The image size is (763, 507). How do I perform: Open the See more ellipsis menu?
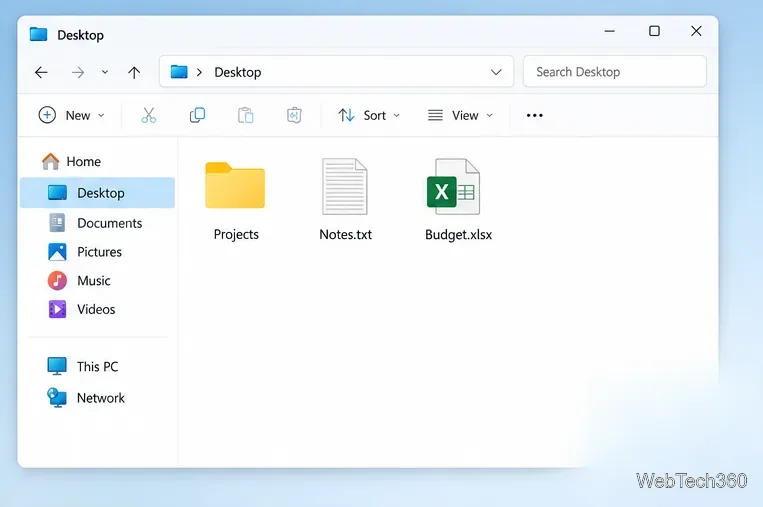point(534,115)
